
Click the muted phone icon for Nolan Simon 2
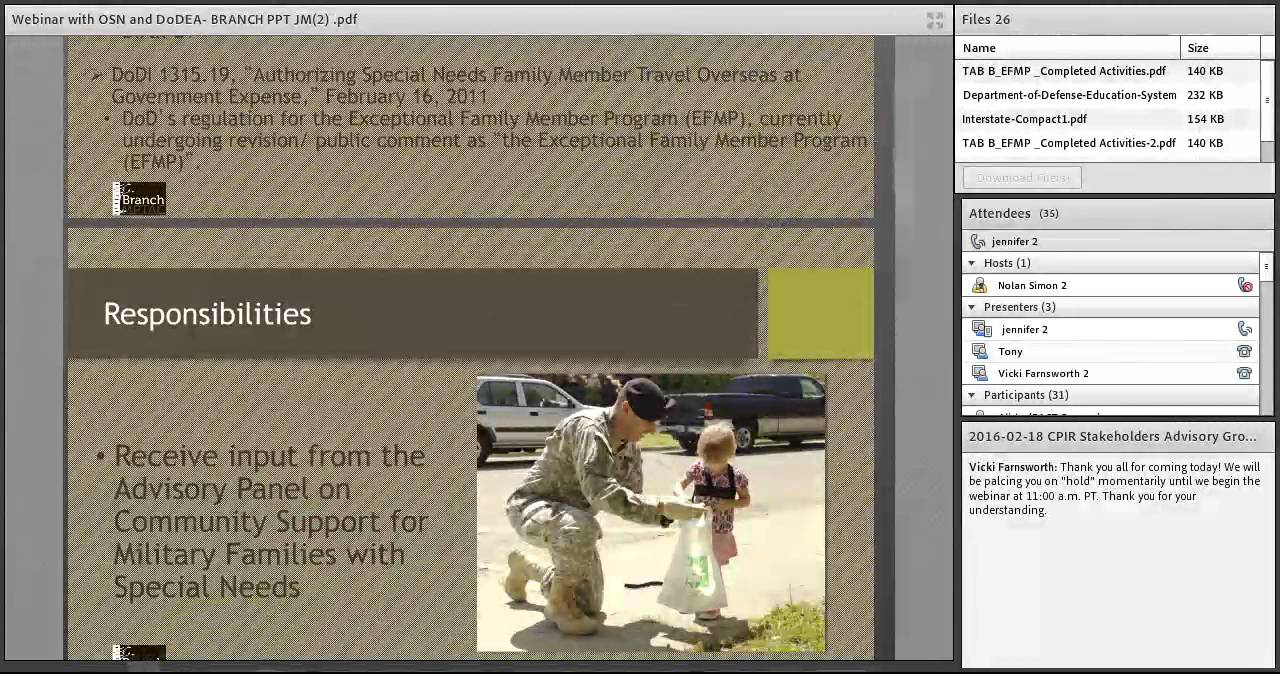pos(1245,285)
